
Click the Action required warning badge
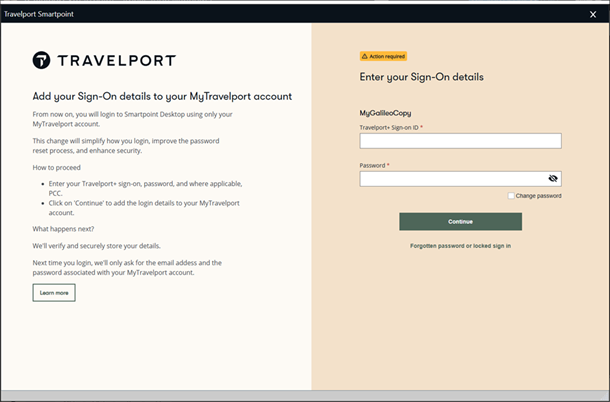click(383, 57)
